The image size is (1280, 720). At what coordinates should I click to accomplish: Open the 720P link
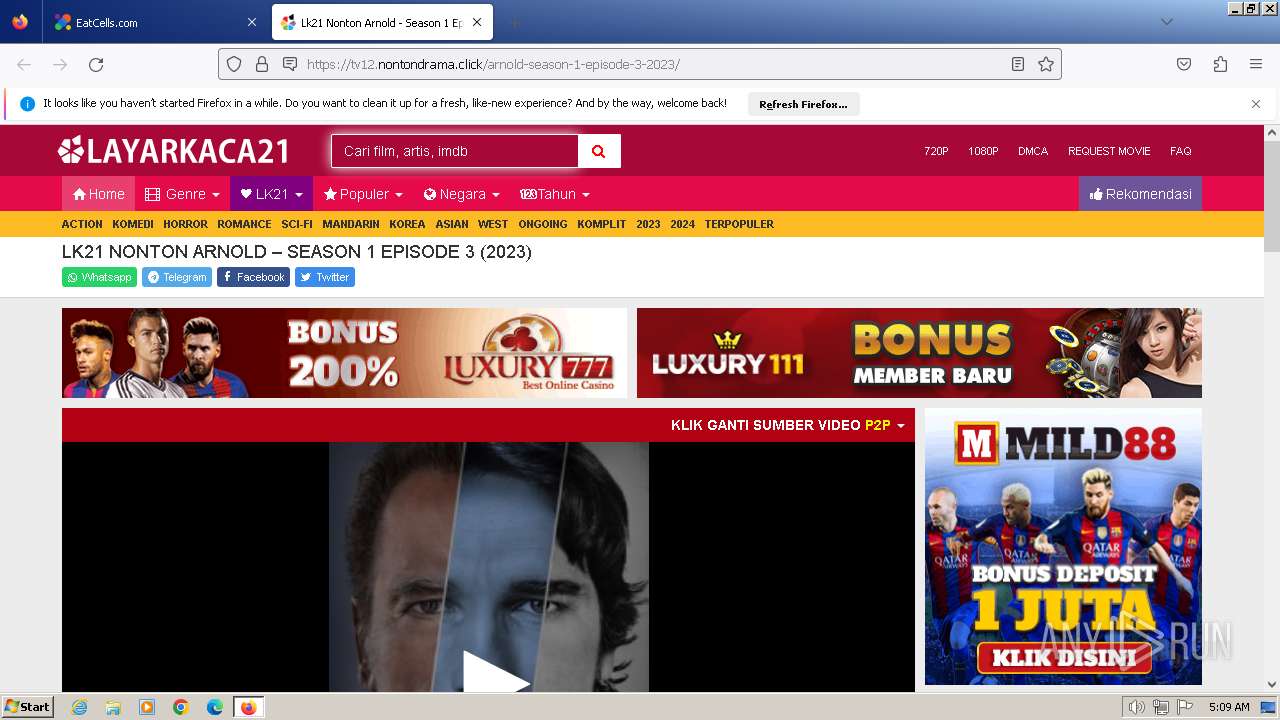pos(936,151)
